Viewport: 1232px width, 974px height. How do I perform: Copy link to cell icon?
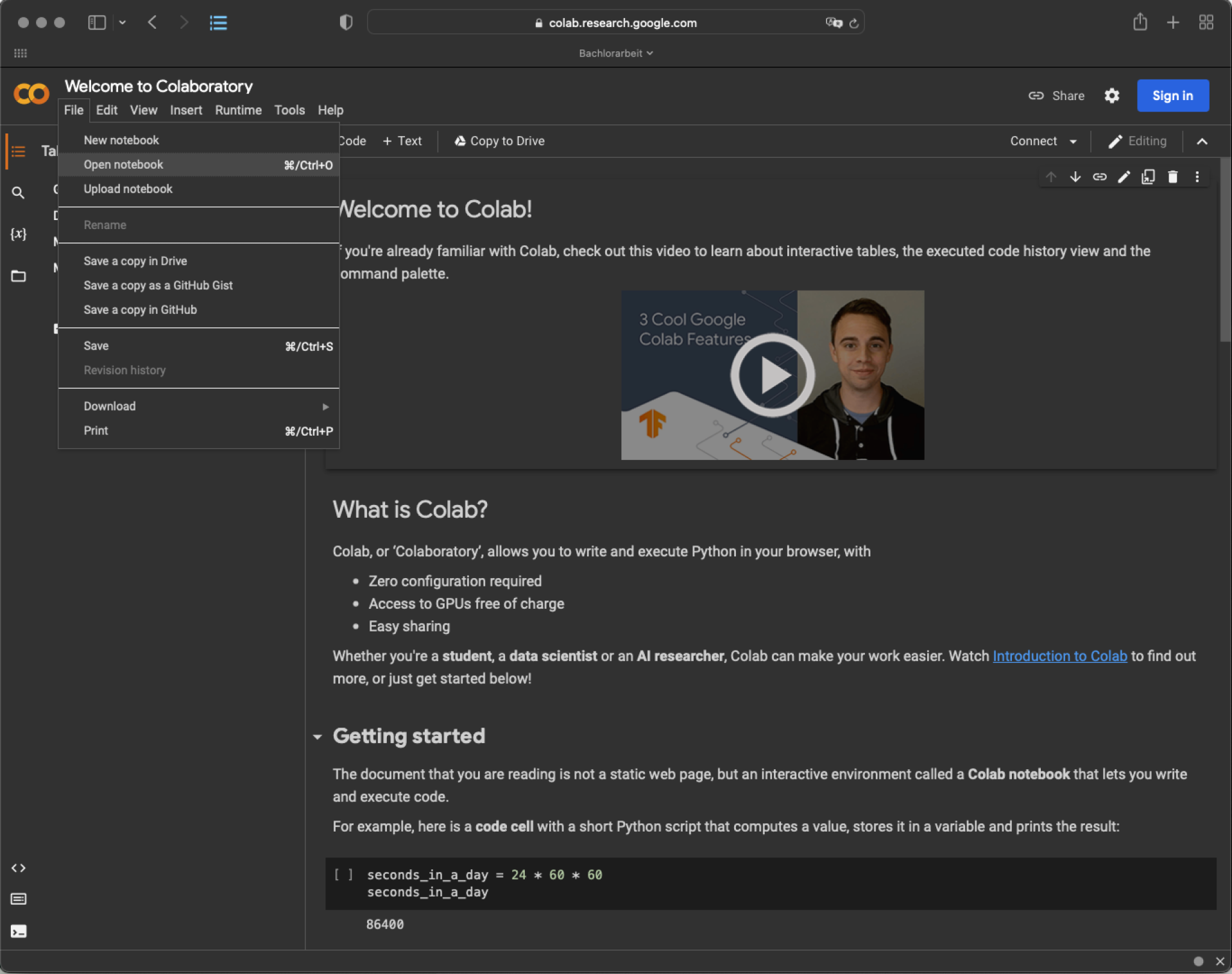pyautogui.click(x=1100, y=177)
